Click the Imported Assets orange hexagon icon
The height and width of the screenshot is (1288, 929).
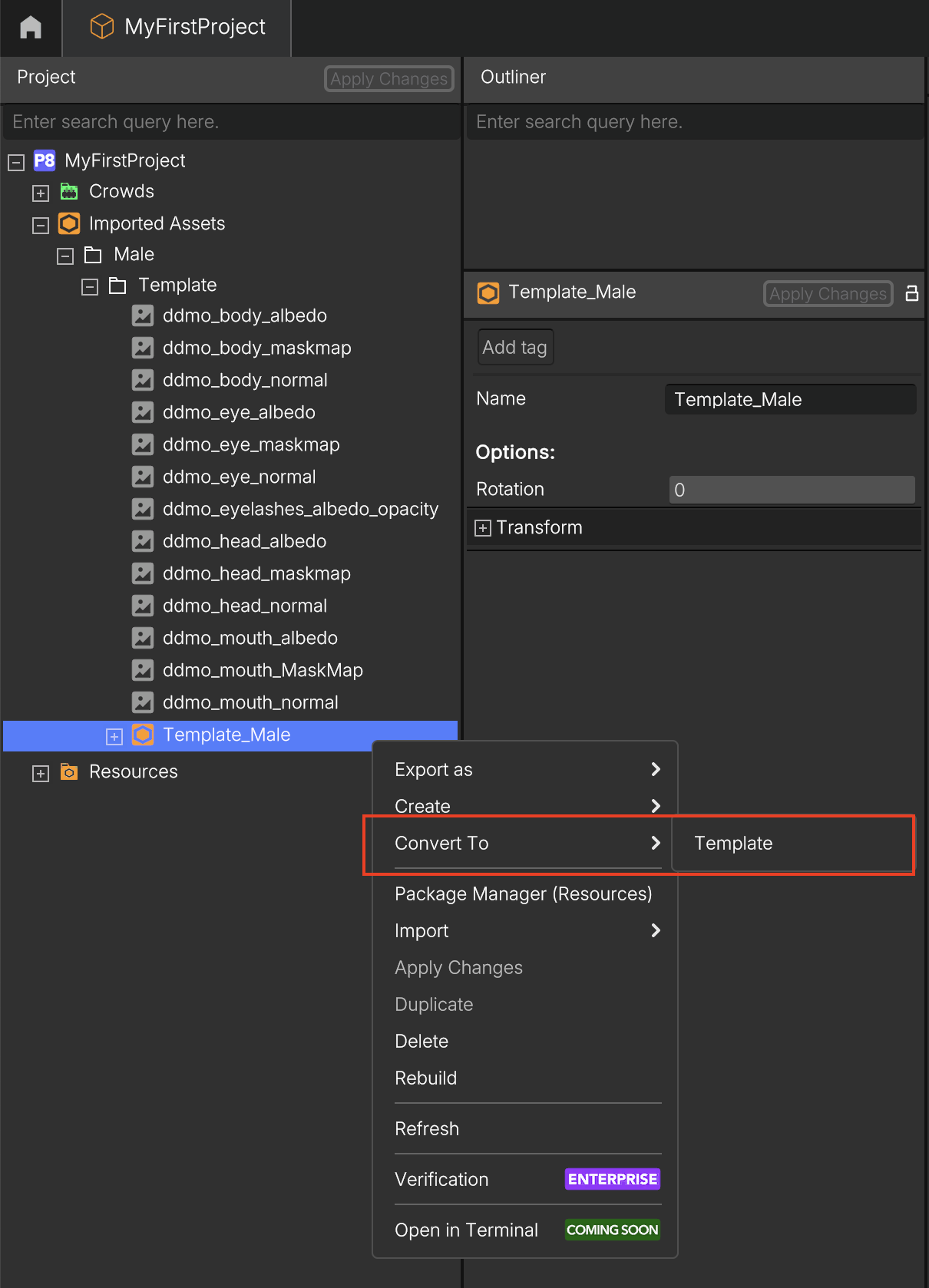coord(69,223)
